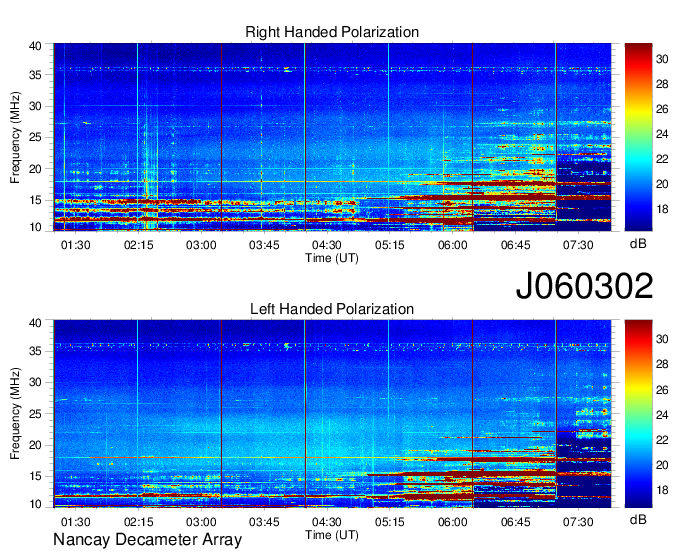Click the "dB" label under the upper color bar
Image resolution: width=680 pixels, height=552 pixels.
[x=638, y=244]
